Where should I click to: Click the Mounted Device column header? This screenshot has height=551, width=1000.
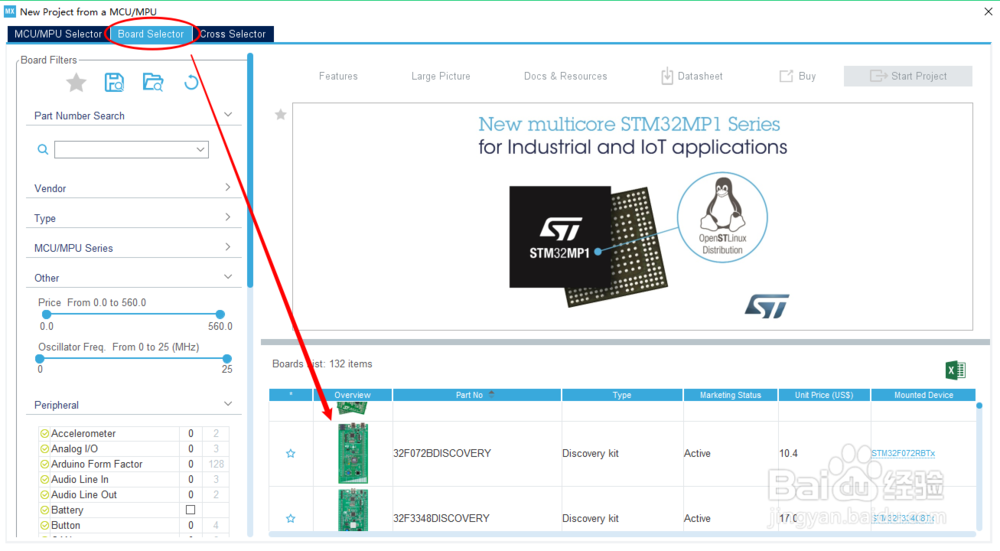923,395
